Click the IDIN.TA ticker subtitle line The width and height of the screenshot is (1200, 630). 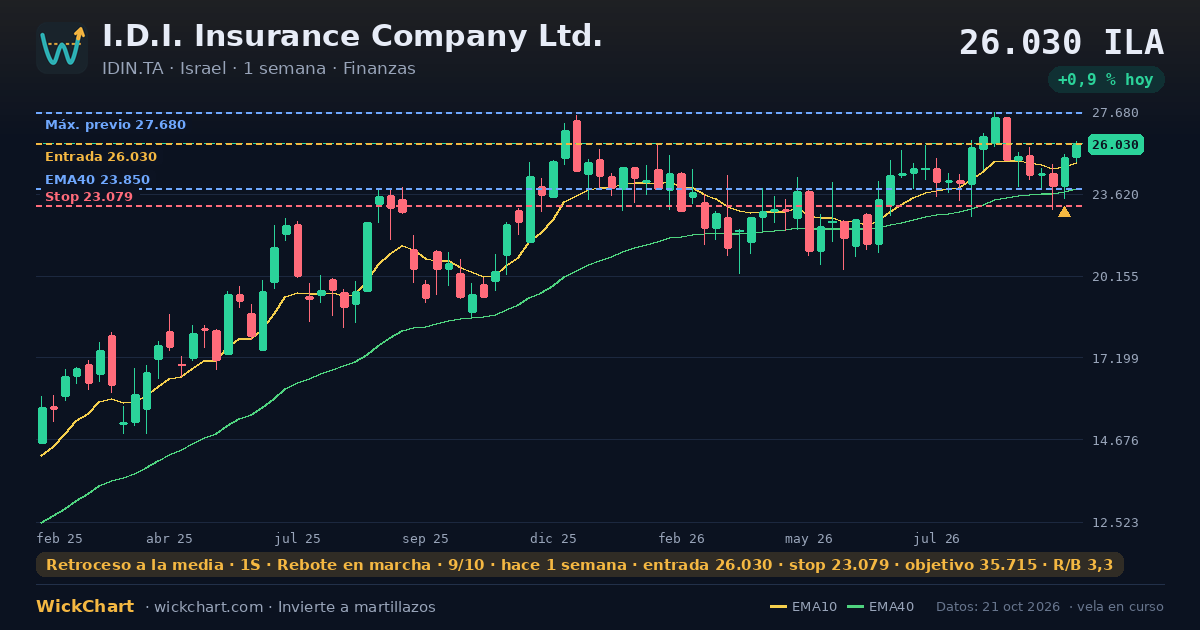pos(258,69)
